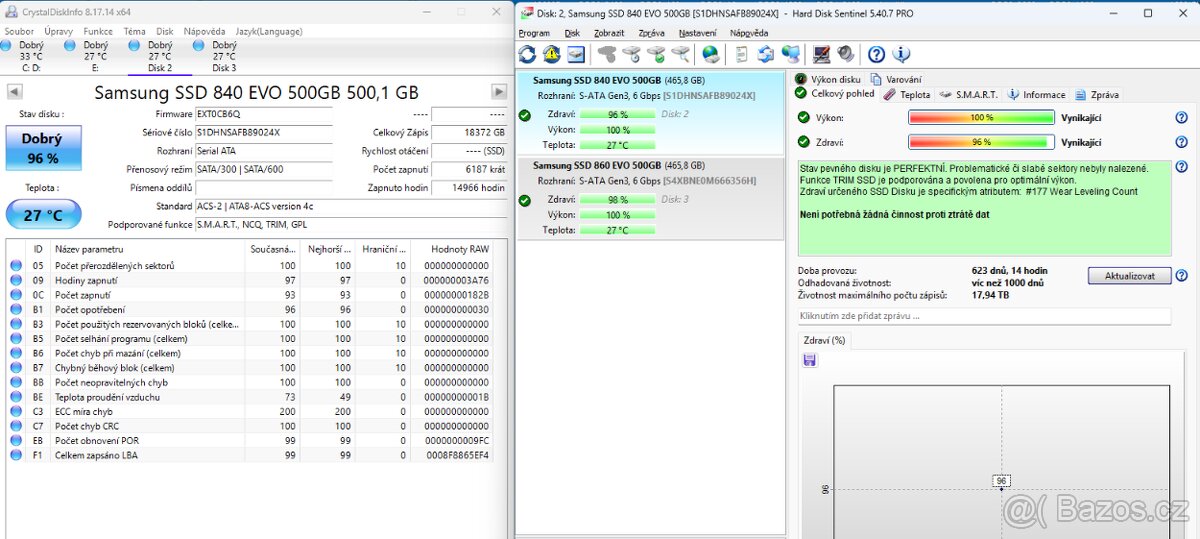The width and height of the screenshot is (1200, 539).
Task: Click the globe icon in Hard Disk Sentinel toolbar
Action: pyautogui.click(x=710, y=54)
